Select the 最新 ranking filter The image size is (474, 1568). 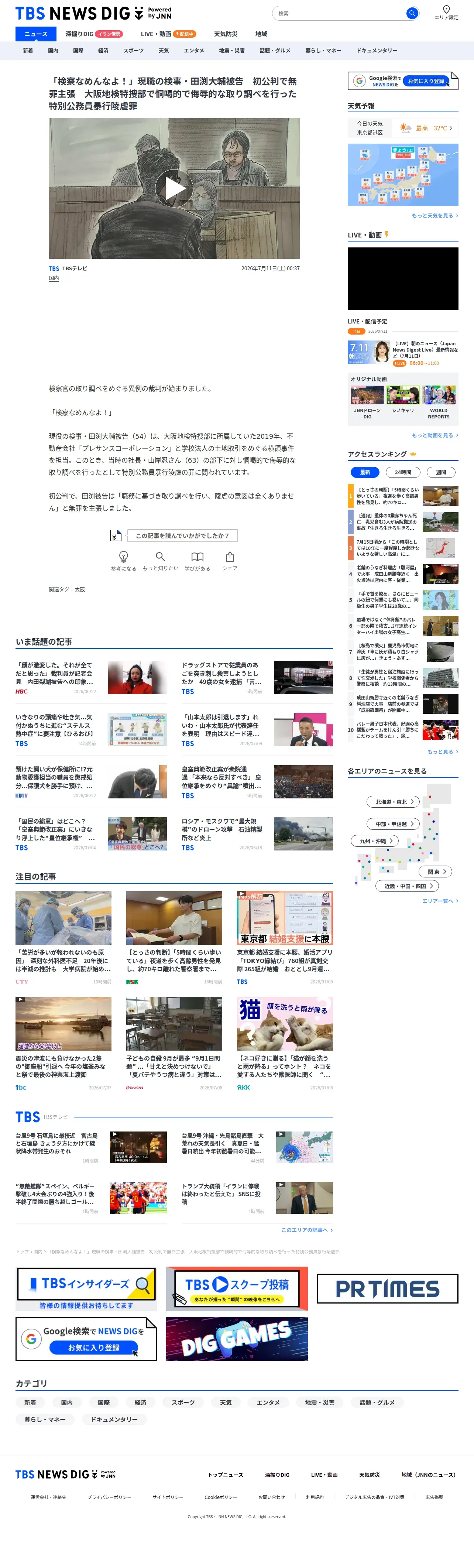[x=365, y=472]
